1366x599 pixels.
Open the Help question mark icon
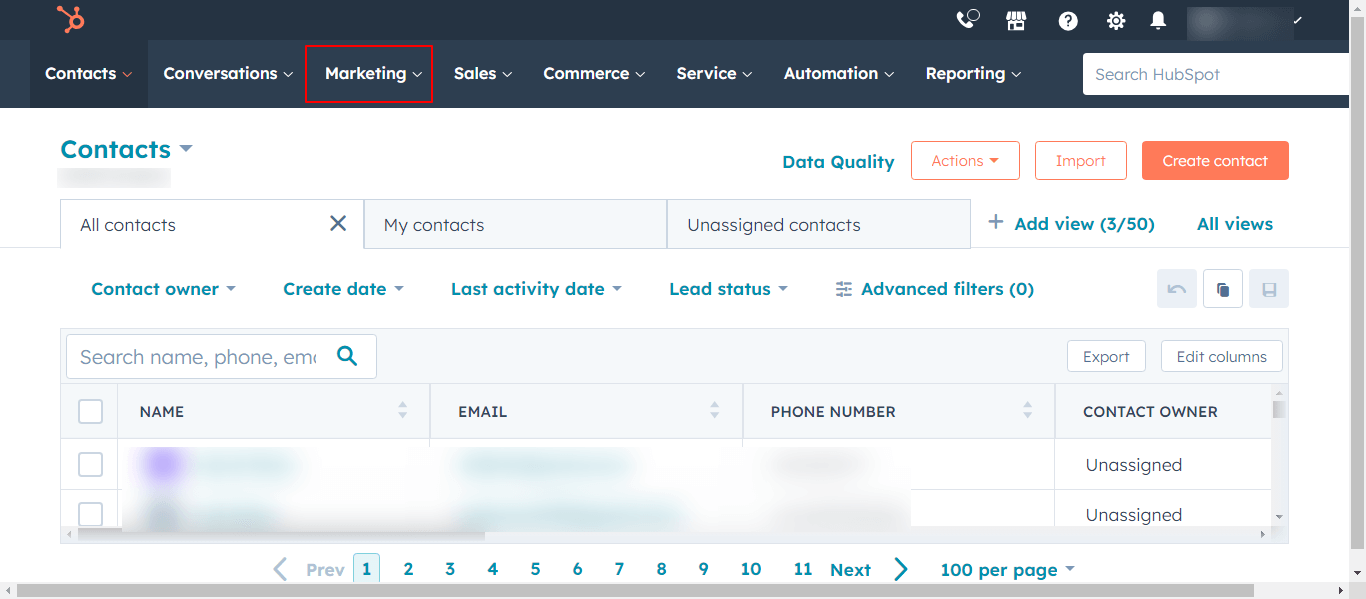pos(1068,19)
